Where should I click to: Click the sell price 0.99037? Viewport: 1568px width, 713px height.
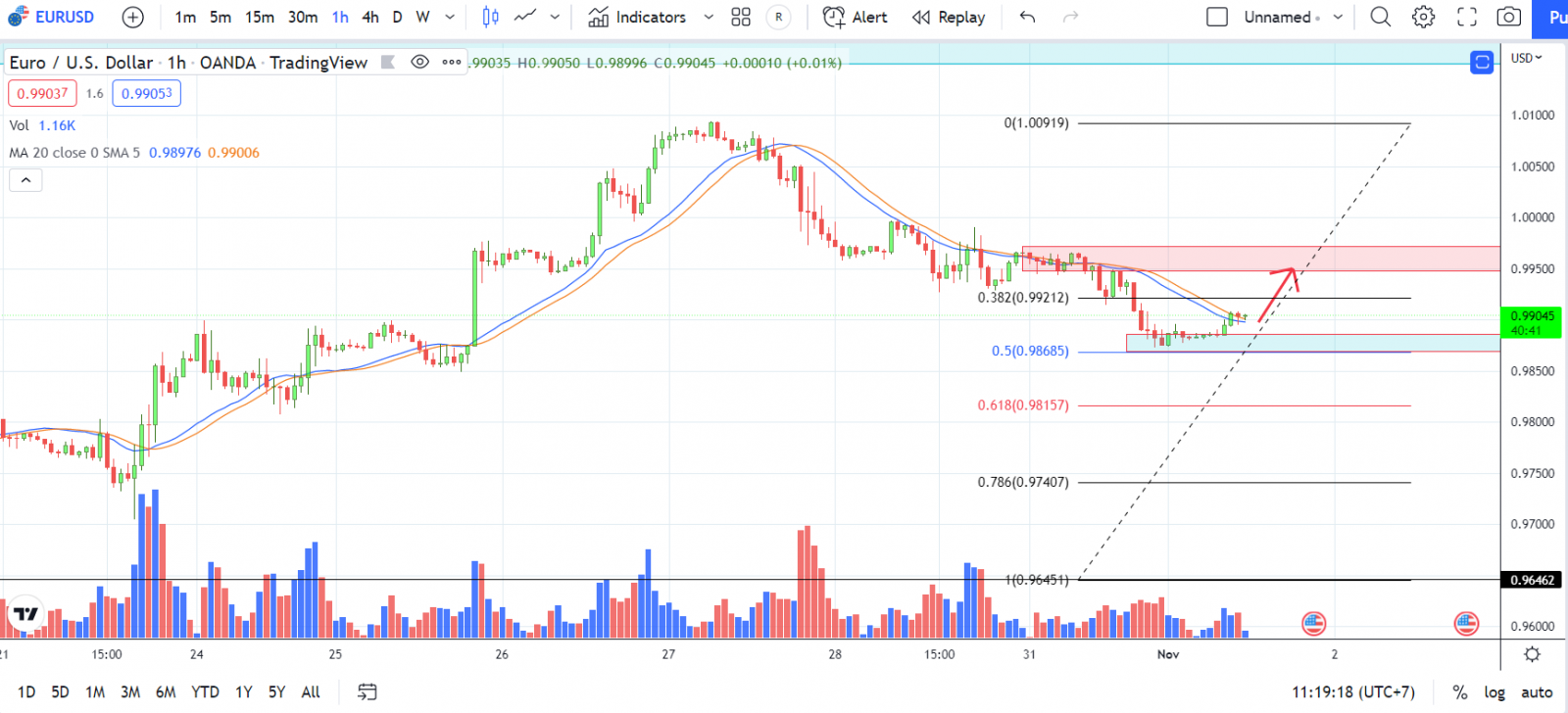click(42, 93)
